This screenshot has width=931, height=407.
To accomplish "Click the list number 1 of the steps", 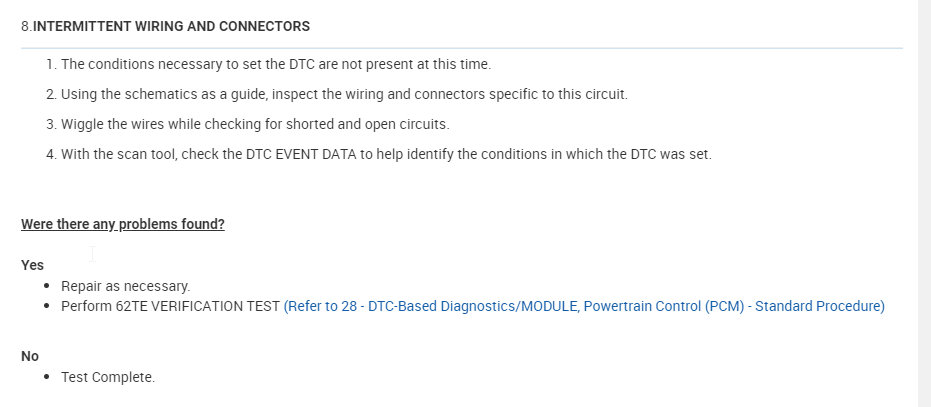I will 50,64.
